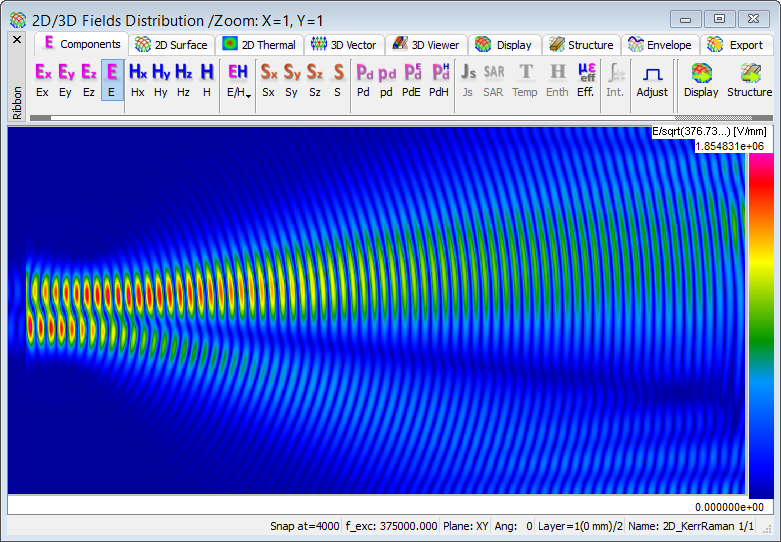Image resolution: width=781 pixels, height=542 pixels.
Task: Toggle the total E field button
Action: [112, 79]
